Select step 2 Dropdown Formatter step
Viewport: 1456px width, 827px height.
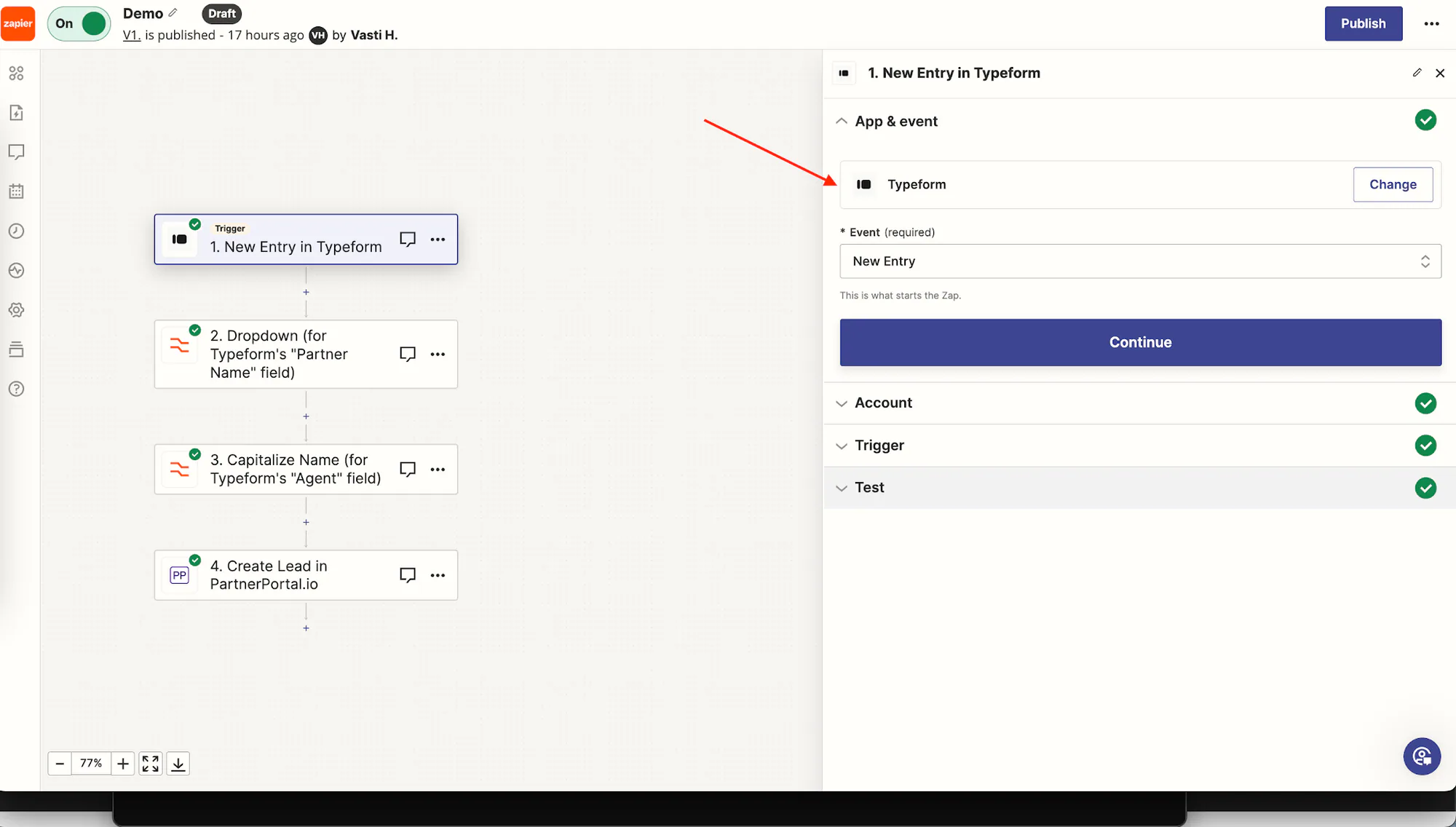point(306,354)
